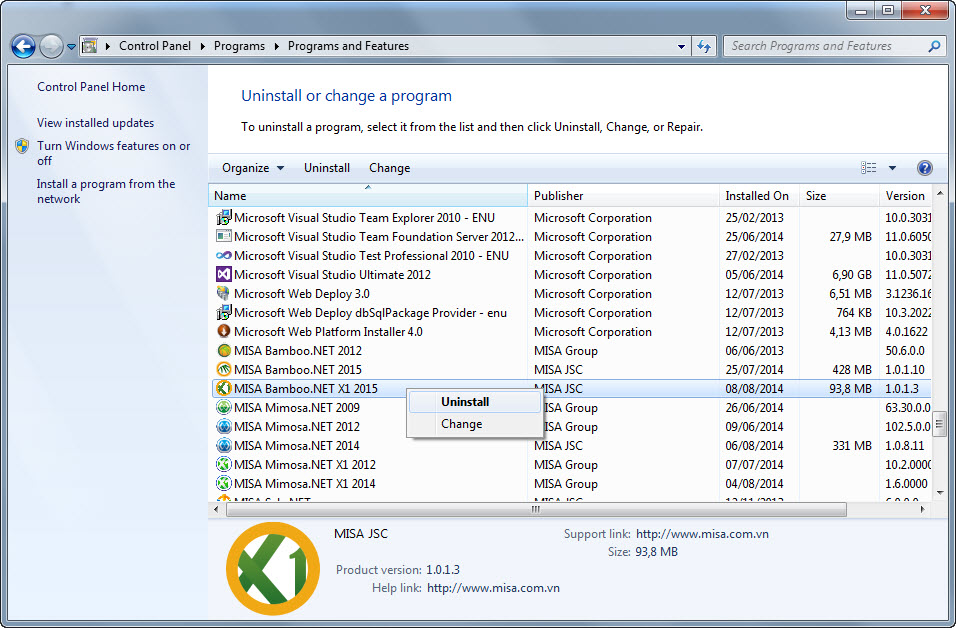Click the horizontal scrollbar thumb
The width and height of the screenshot is (956, 628).
(x=536, y=509)
